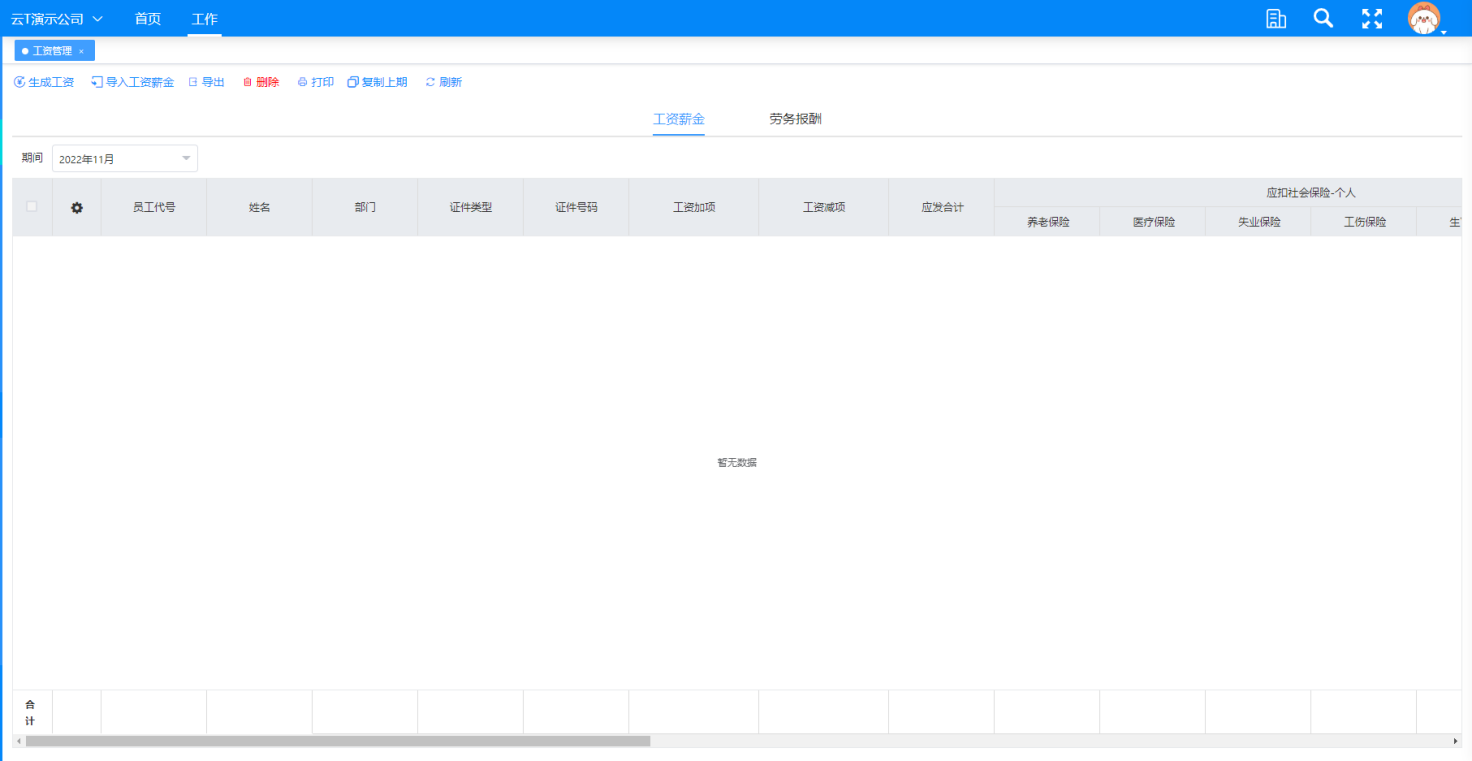Screen dimensions: 1472x761
Task: Click the 姓名 column header
Action: click(259, 207)
